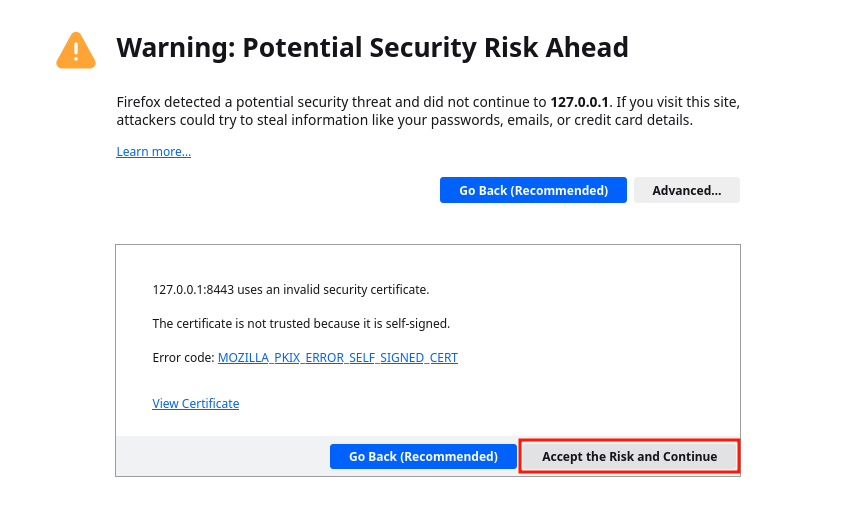Click the orange warning triangle icon
The image size is (867, 507).
click(76, 50)
